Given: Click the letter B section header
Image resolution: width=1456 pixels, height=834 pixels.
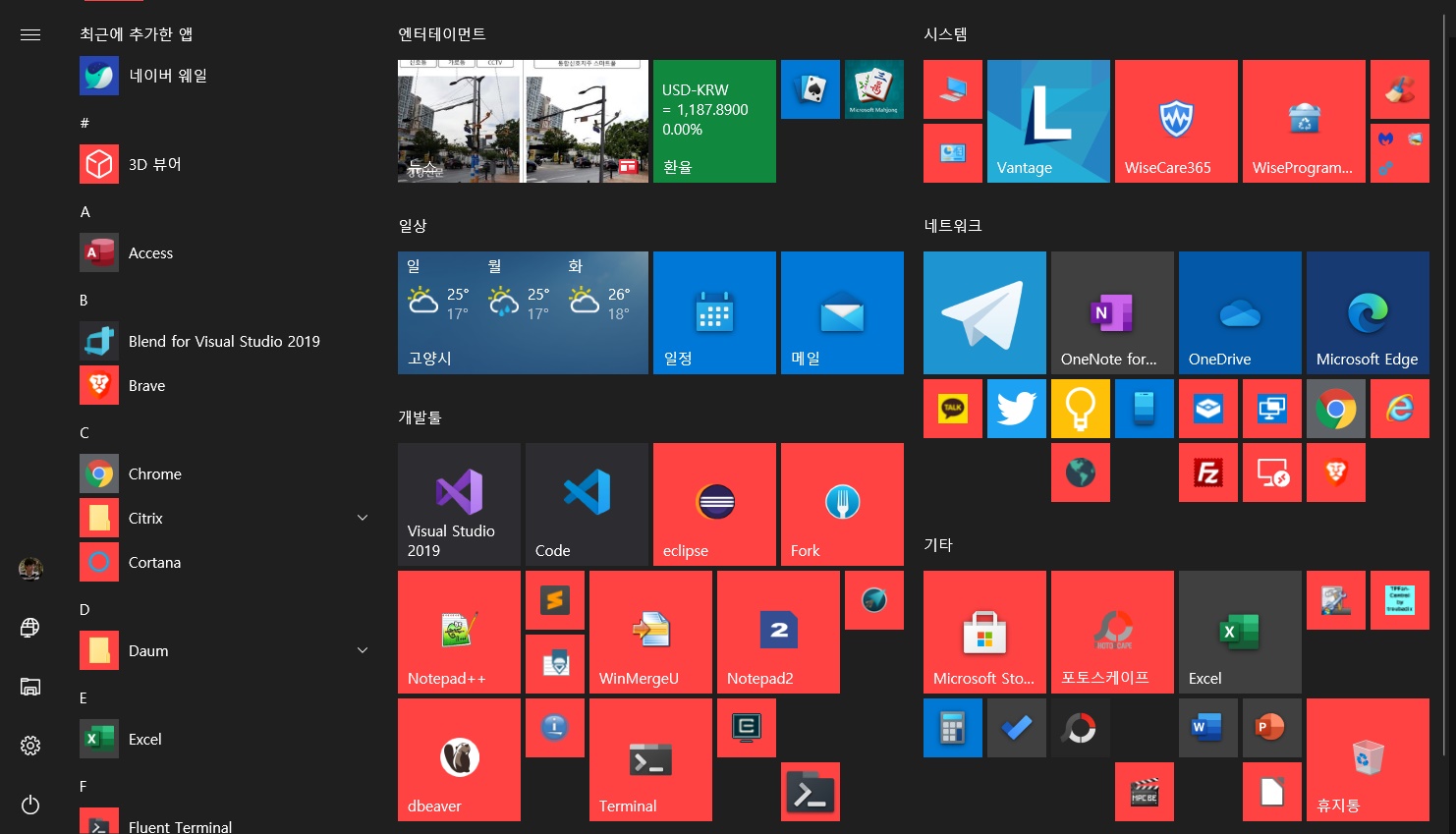Looking at the screenshot, I should [x=84, y=300].
